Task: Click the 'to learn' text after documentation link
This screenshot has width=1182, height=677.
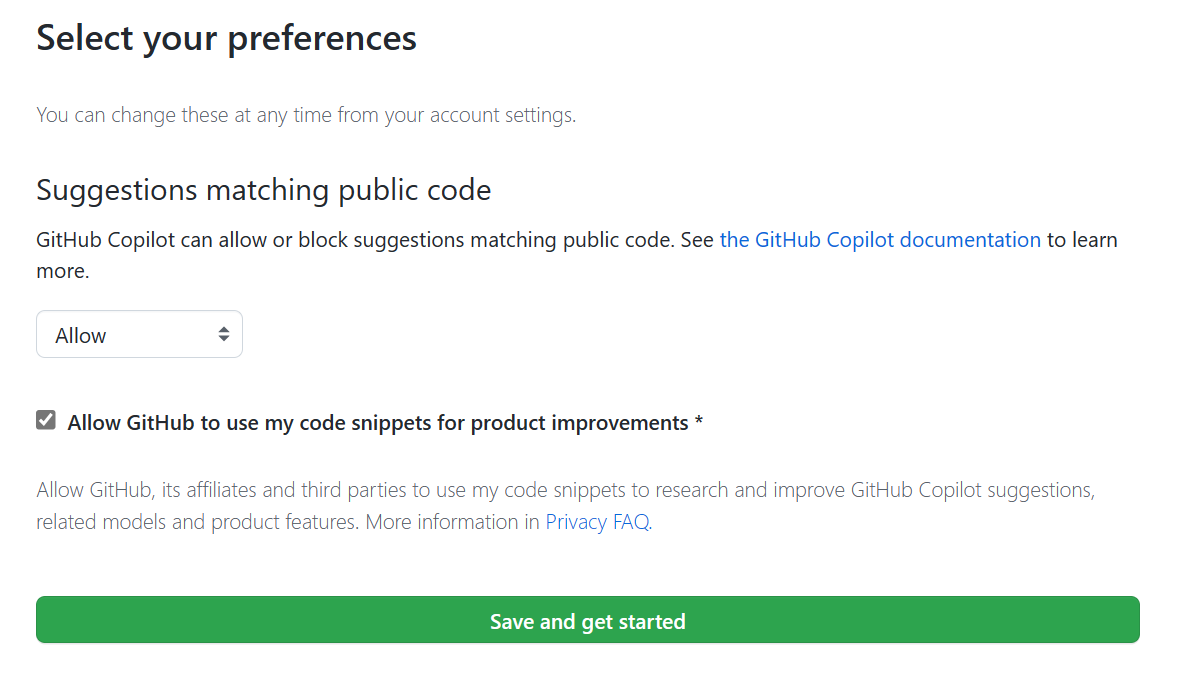Action: [1082, 240]
